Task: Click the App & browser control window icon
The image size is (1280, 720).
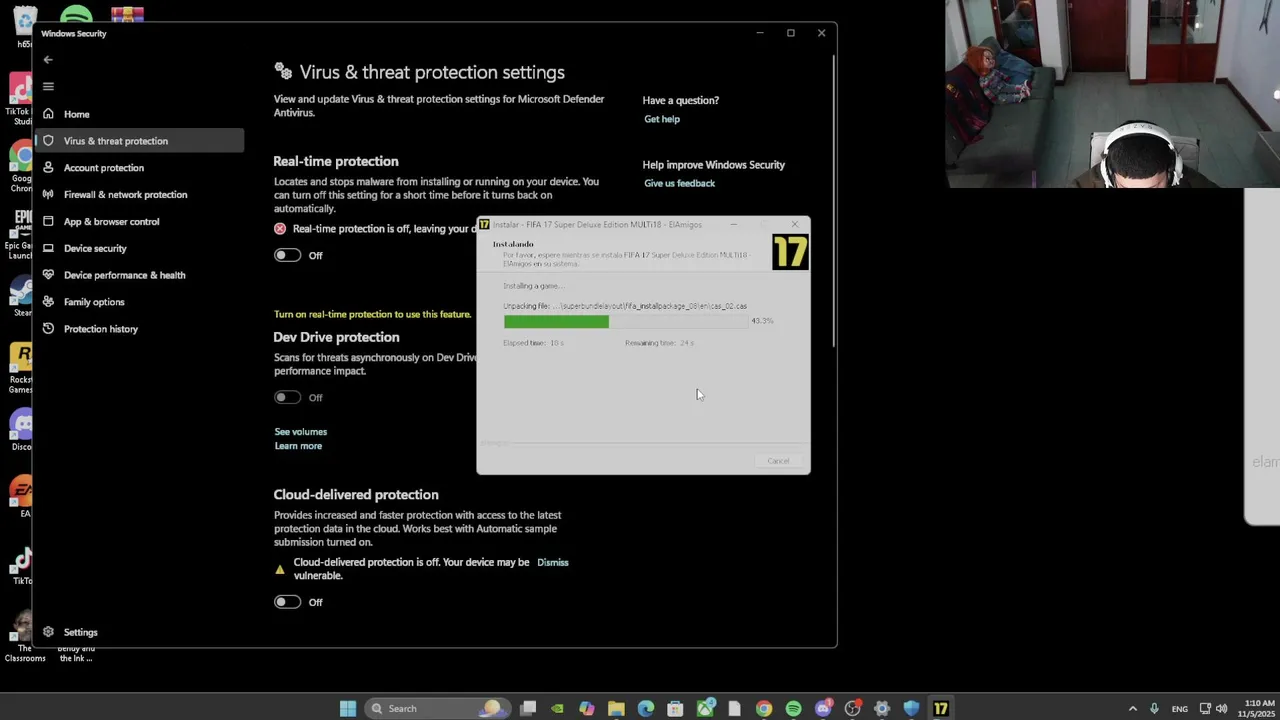Action: point(48,222)
